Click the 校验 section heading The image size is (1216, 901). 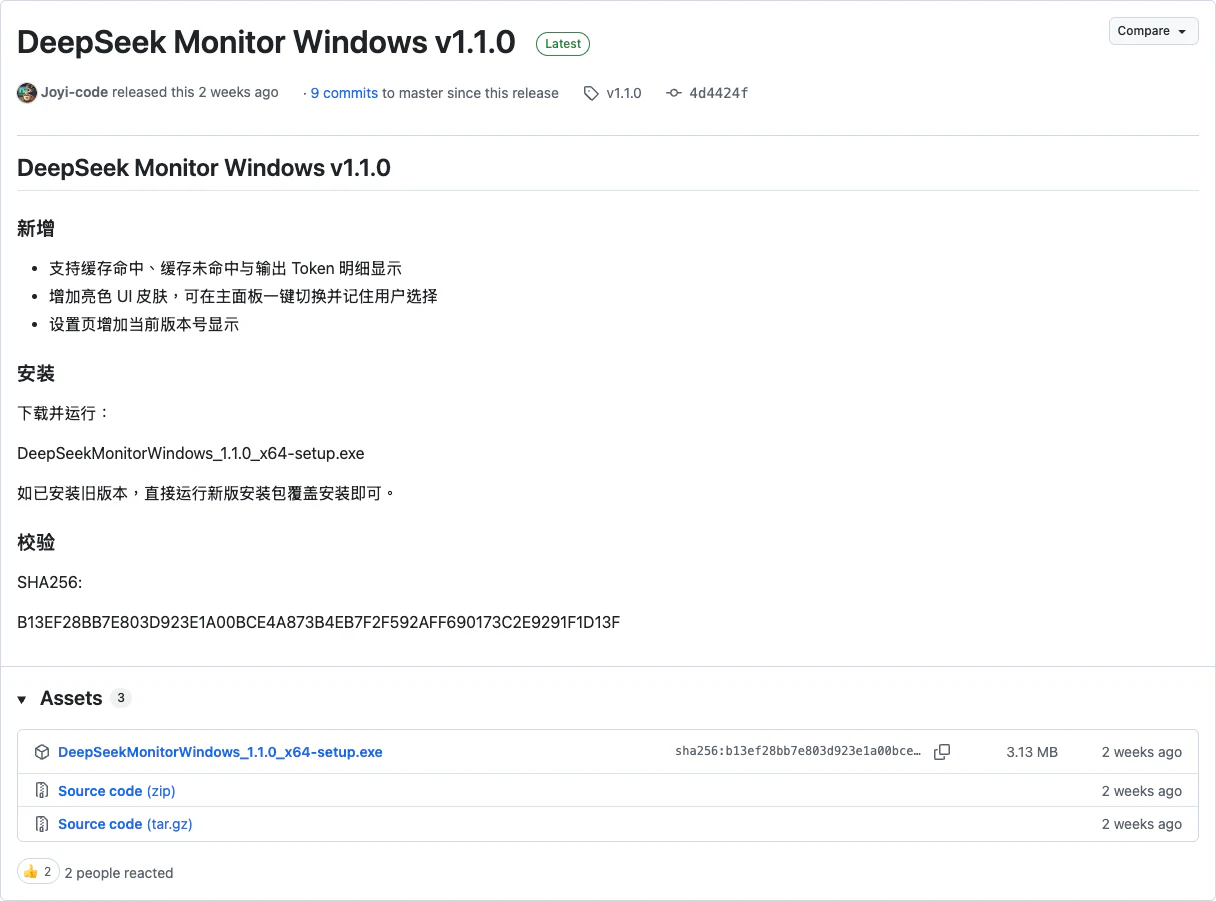pos(36,543)
